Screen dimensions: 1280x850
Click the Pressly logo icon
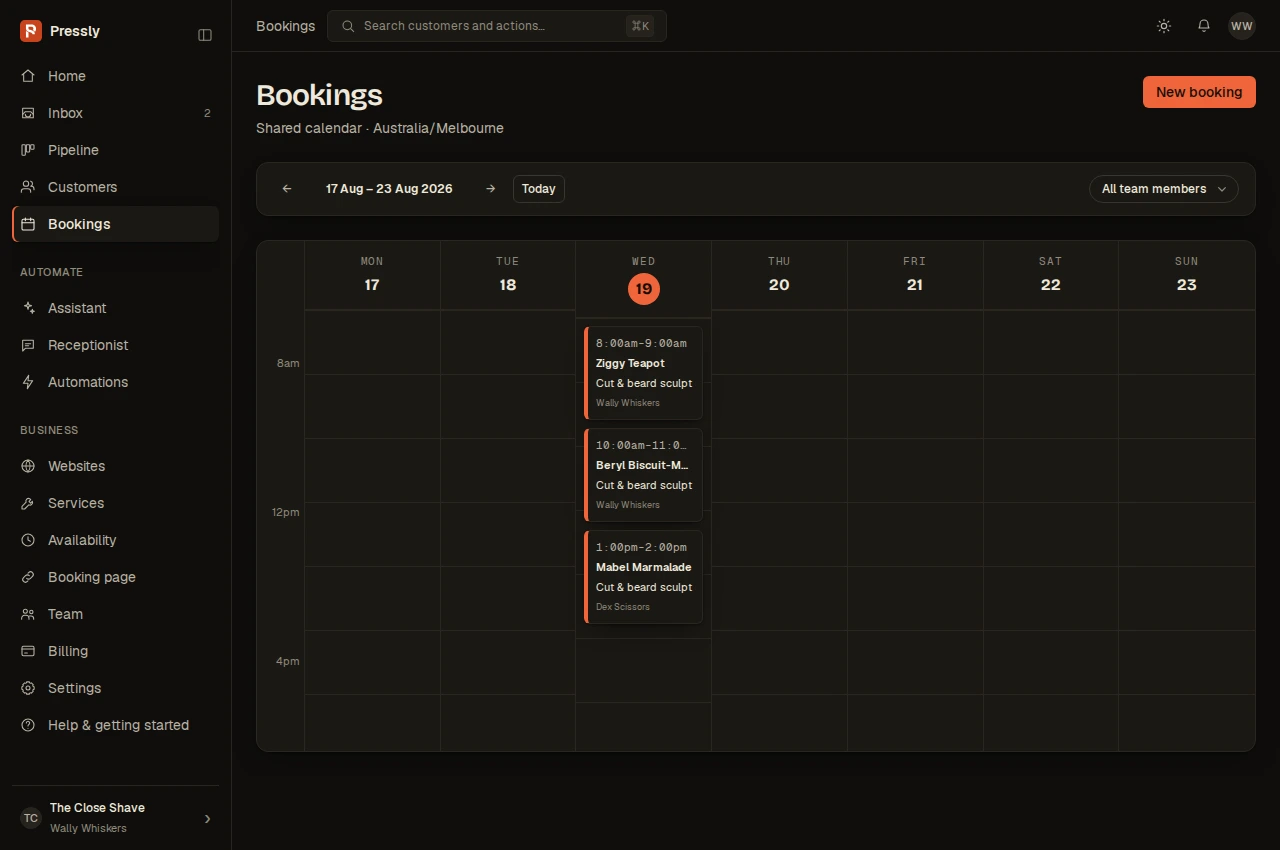click(31, 31)
